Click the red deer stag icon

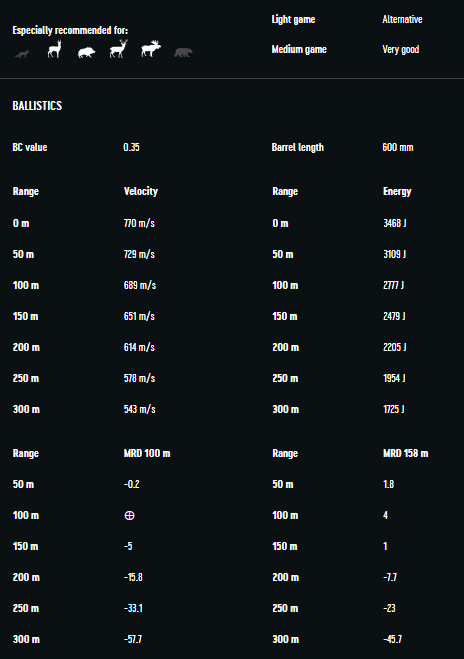[118, 49]
